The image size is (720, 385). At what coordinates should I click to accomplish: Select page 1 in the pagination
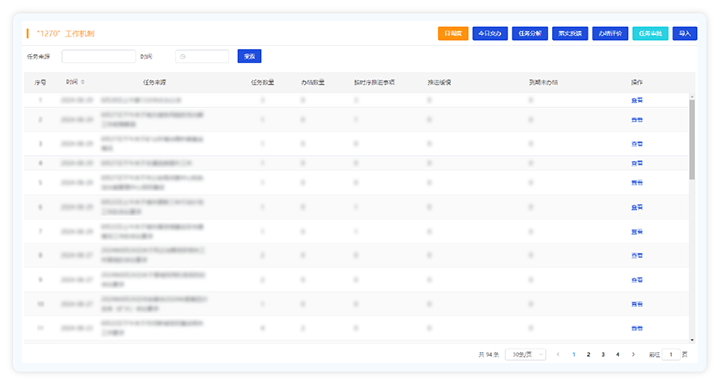pyautogui.click(x=574, y=354)
